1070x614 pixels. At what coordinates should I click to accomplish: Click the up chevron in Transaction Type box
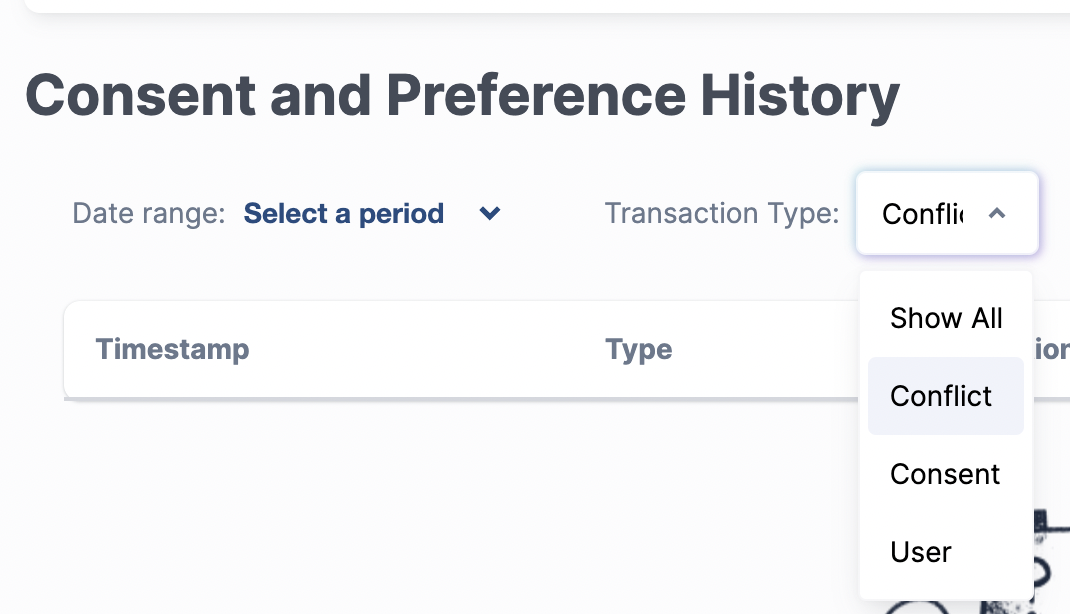tap(996, 213)
